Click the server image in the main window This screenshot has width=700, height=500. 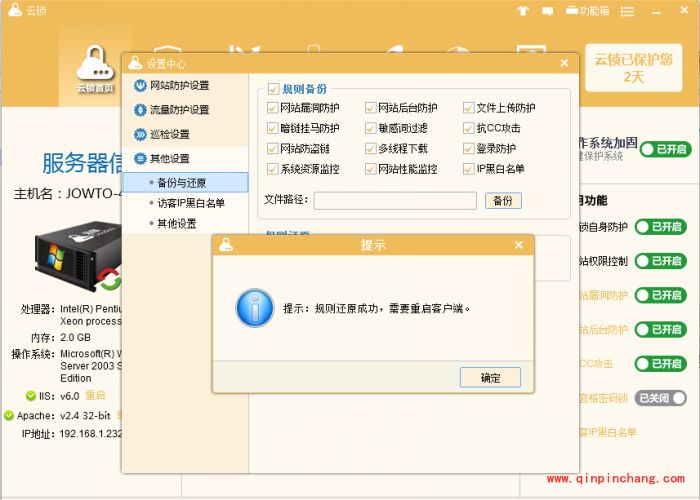(78, 256)
